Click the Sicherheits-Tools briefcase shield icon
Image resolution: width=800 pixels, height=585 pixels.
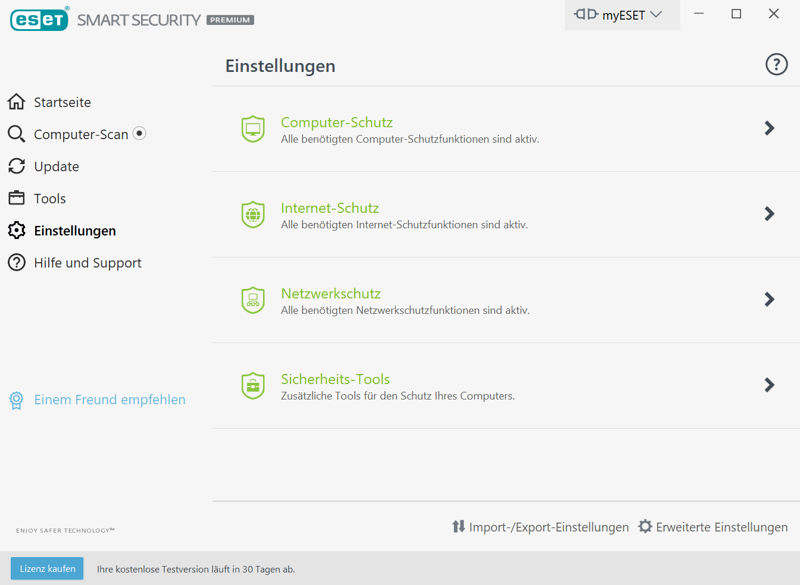[253, 385]
